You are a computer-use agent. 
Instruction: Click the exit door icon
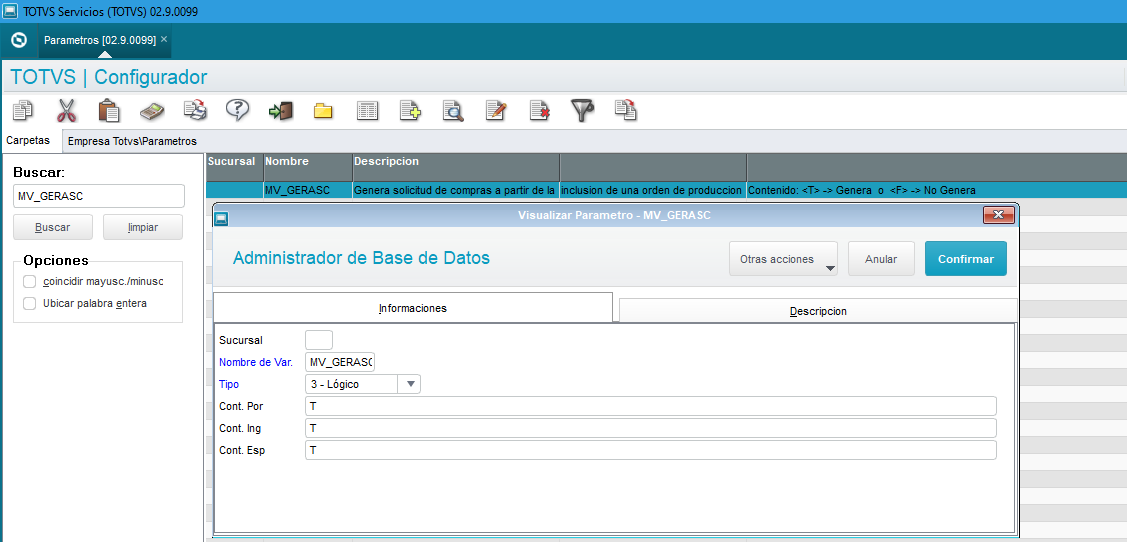tap(280, 111)
